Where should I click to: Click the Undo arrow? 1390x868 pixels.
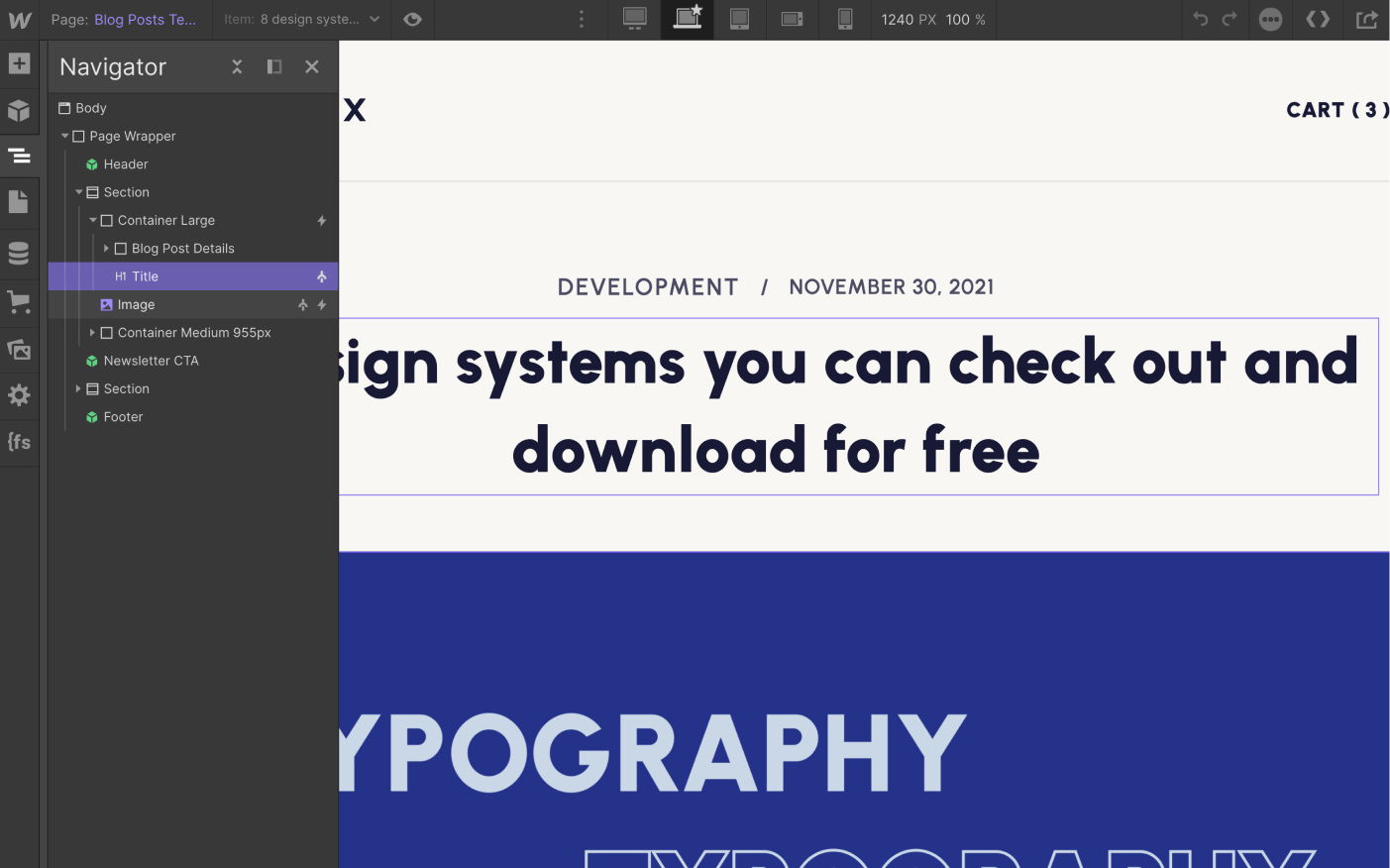tap(1201, 19)
